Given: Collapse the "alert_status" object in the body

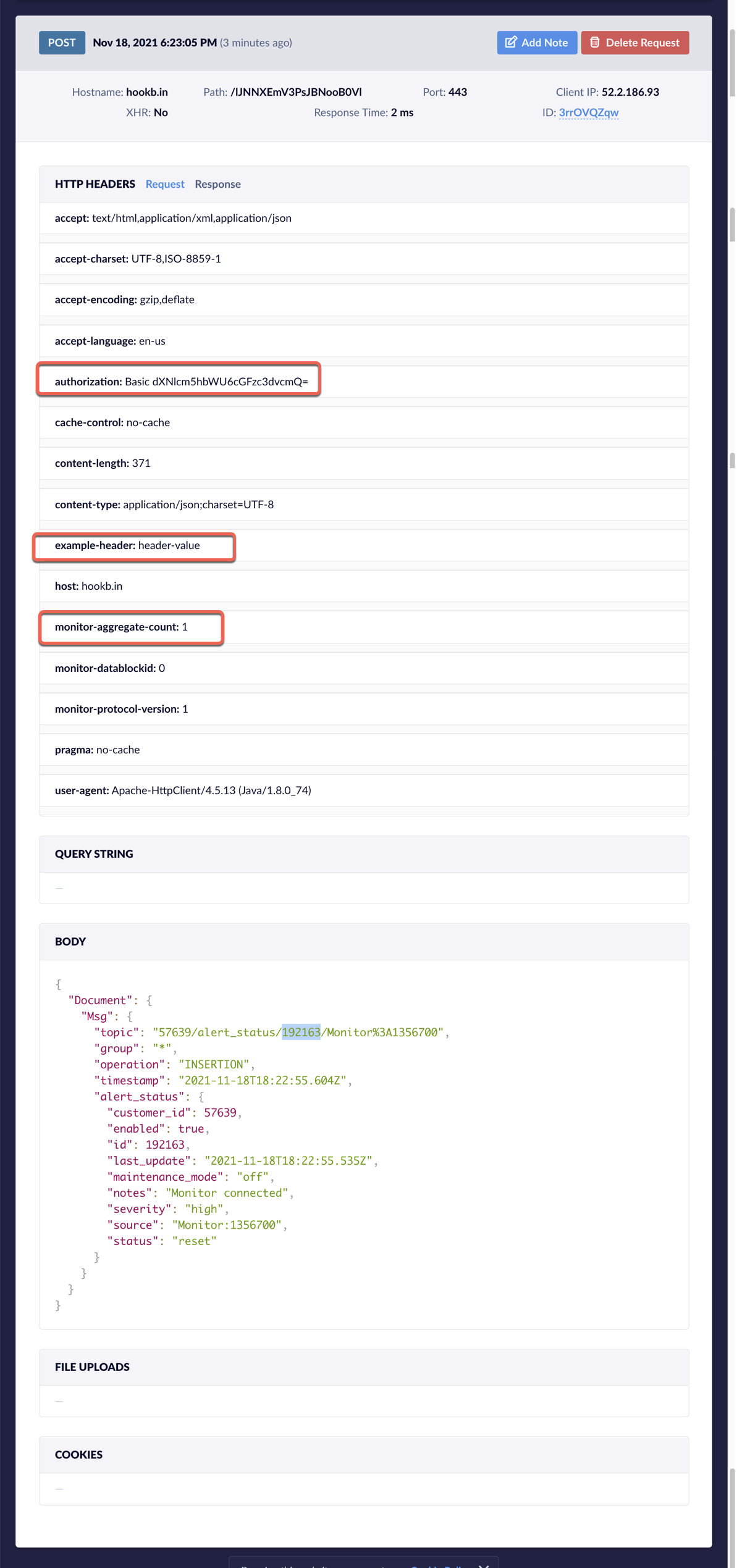Looking at the screenshot, I should pyautogui.click(x=201, y=1096).
